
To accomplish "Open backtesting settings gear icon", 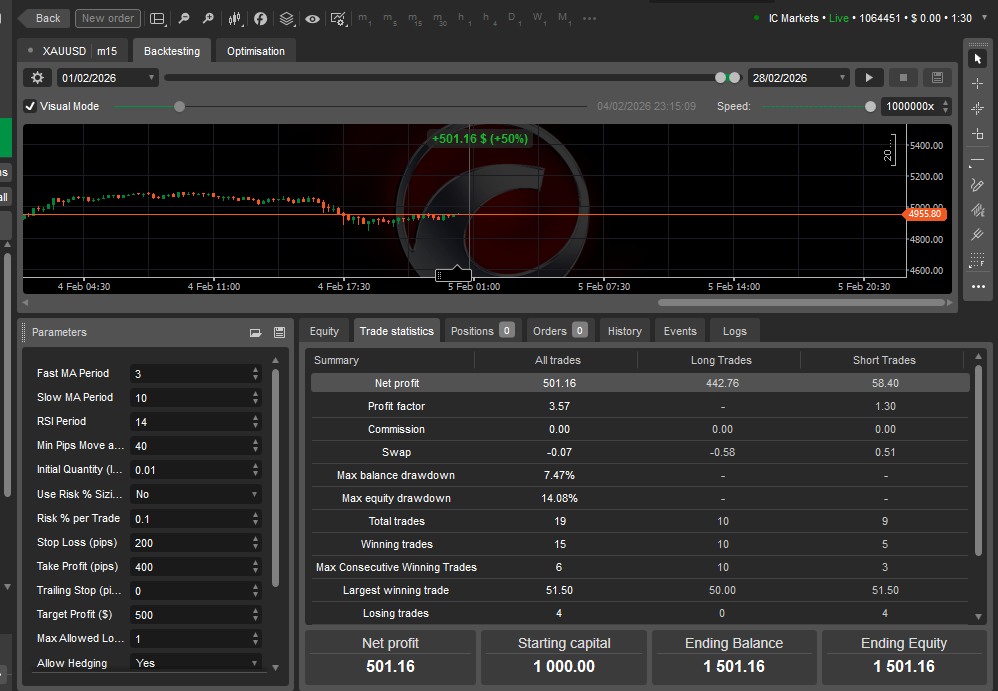I will [x=38, y=78].
